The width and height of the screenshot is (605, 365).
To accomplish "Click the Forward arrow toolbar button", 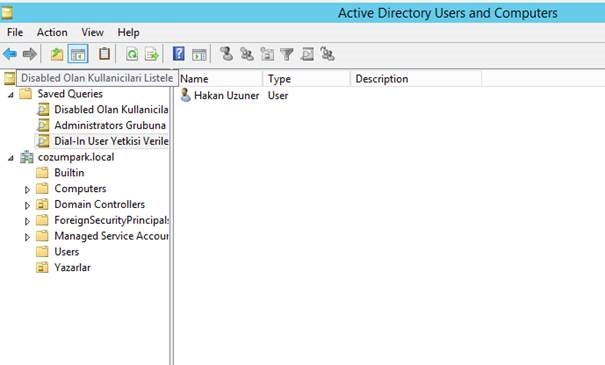I will [x=30, y=54].
